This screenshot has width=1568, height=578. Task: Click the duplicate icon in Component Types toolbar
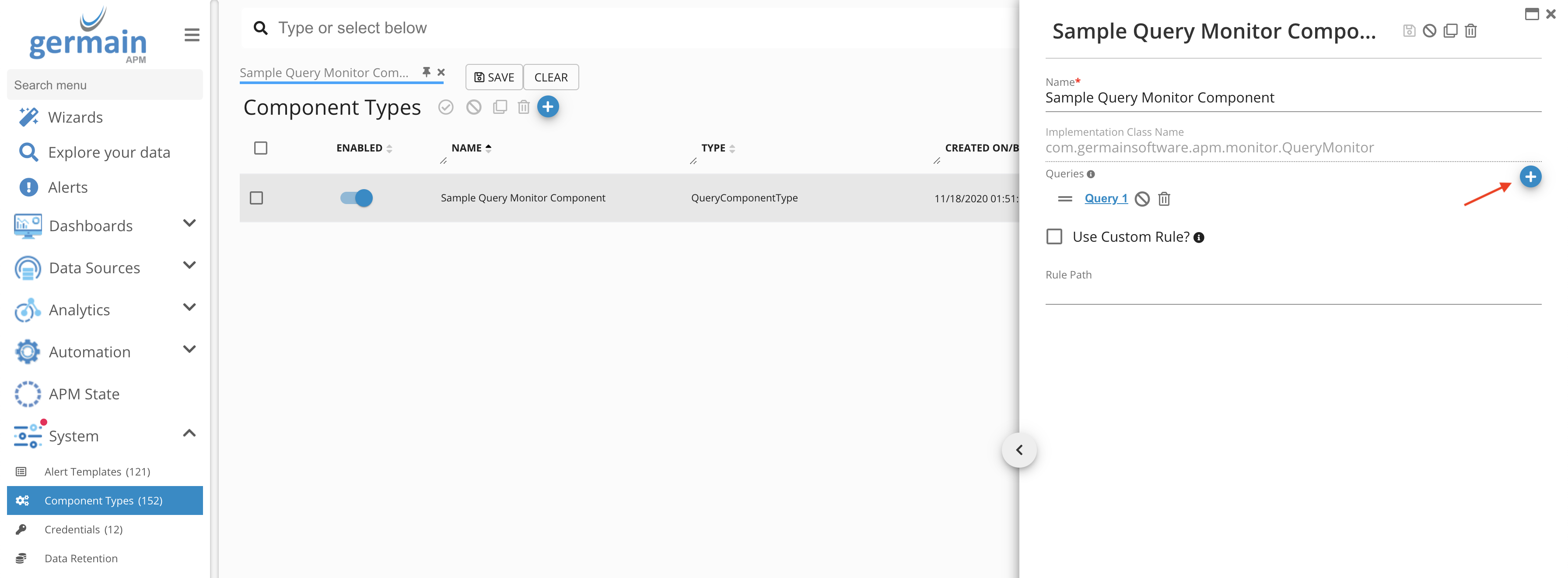pyautogui.click(x=500, y=107)
